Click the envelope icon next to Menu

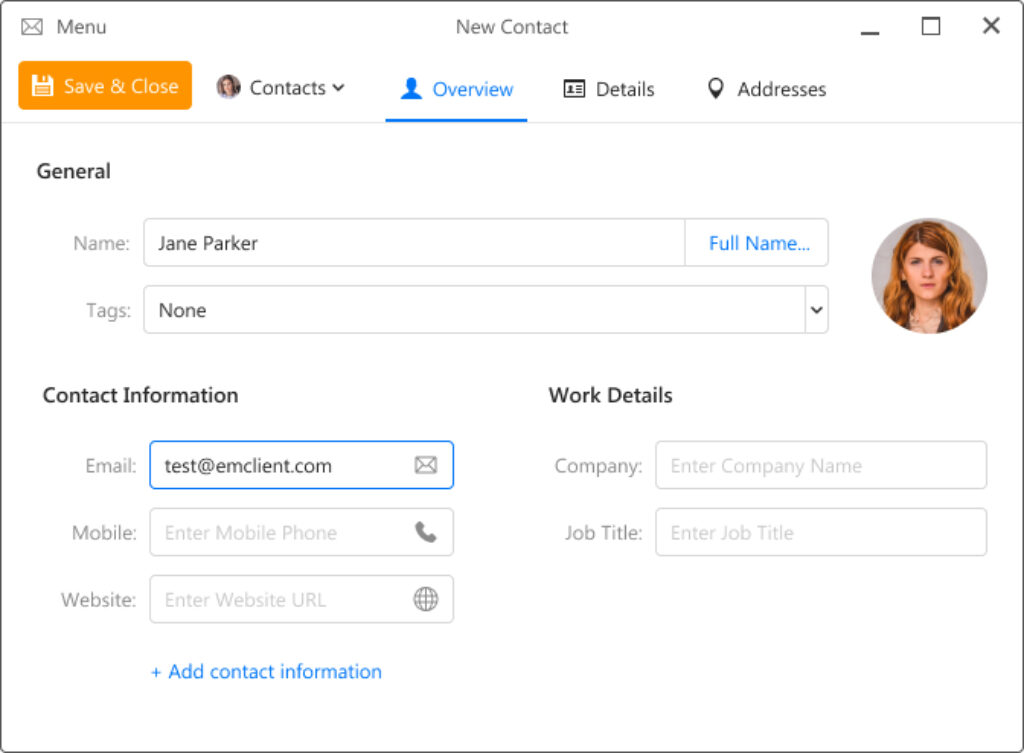[31, 26]
